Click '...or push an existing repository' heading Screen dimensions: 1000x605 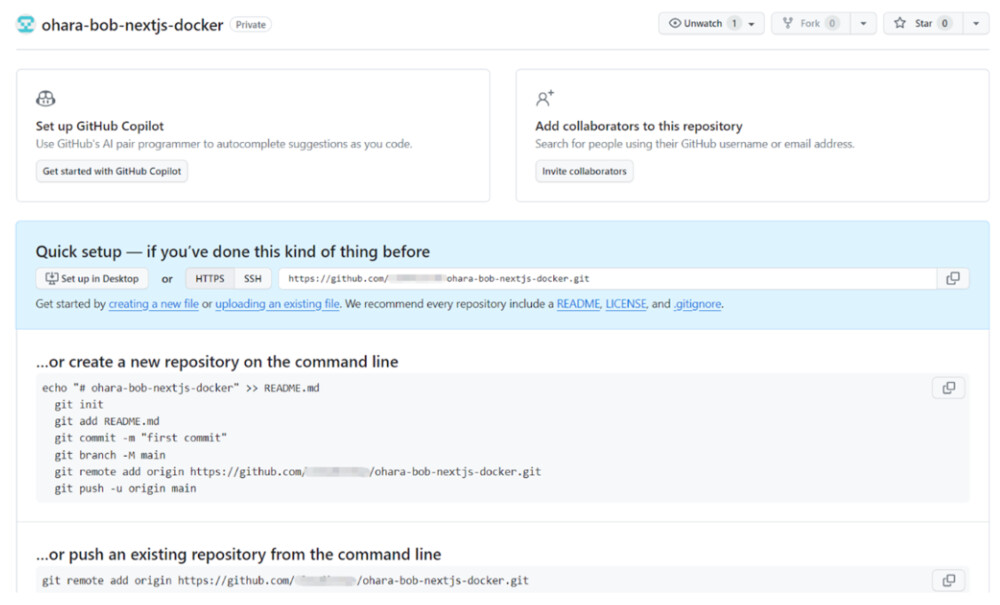pos(239,555)
